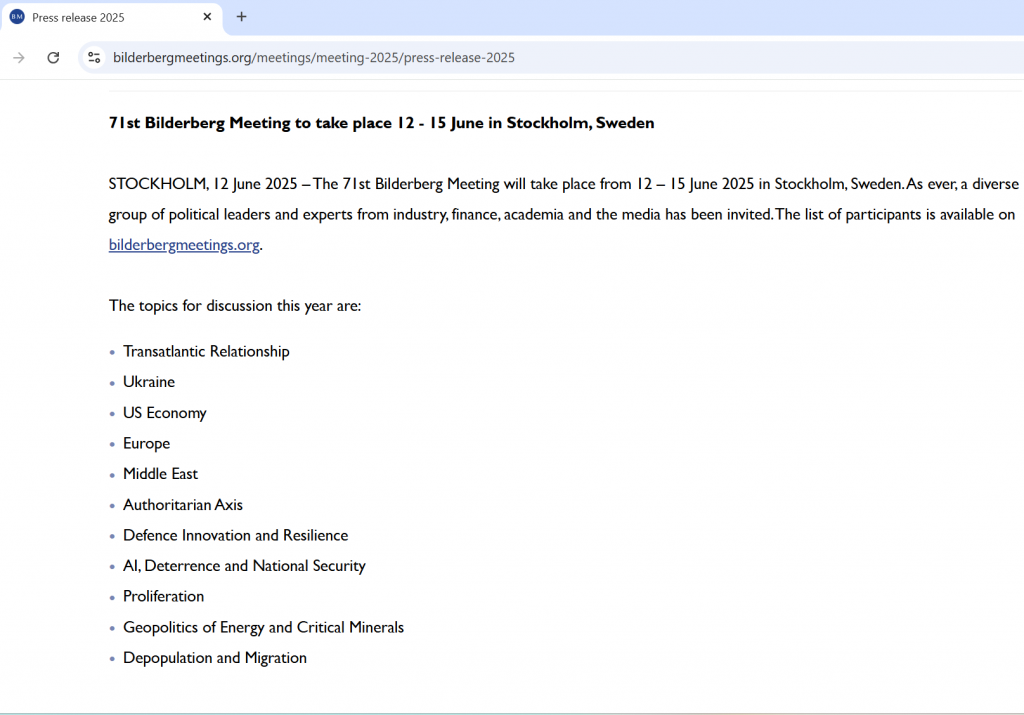Click the Ukraine list item
Screen dimensions: 1024x715
click(149, 382)
